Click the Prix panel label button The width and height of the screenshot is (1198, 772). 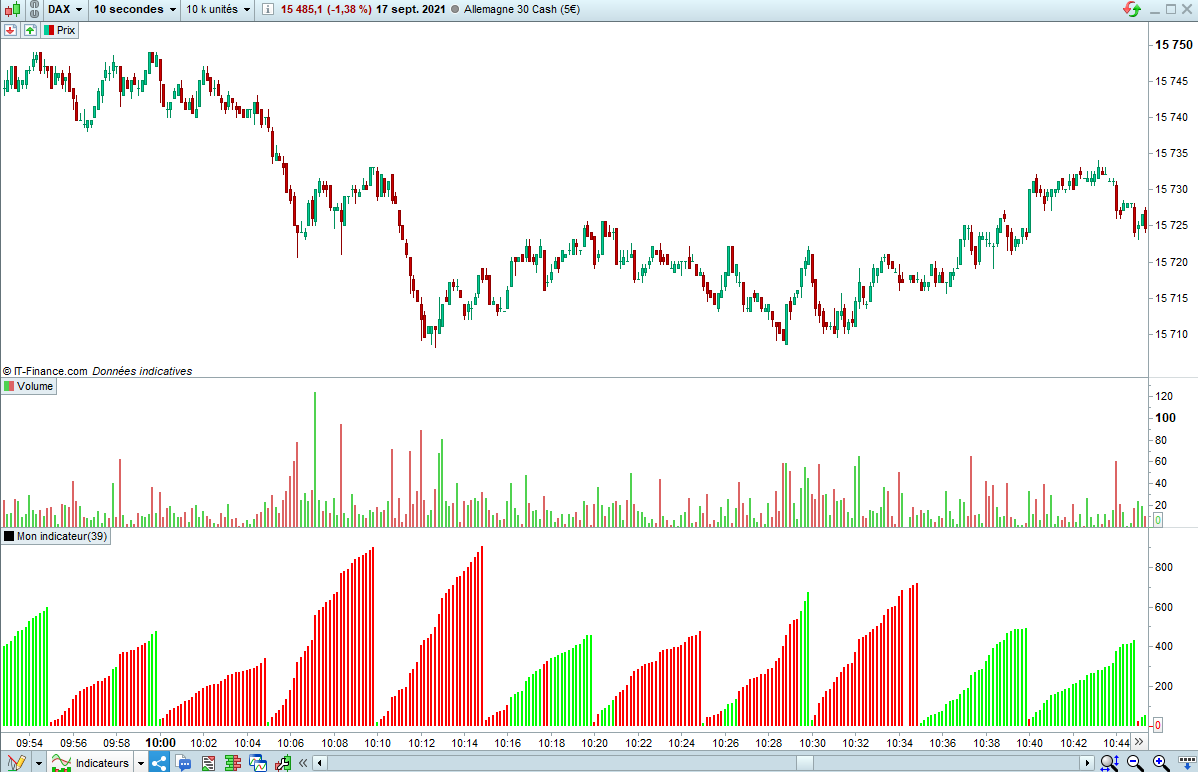(x=60, y=30)
